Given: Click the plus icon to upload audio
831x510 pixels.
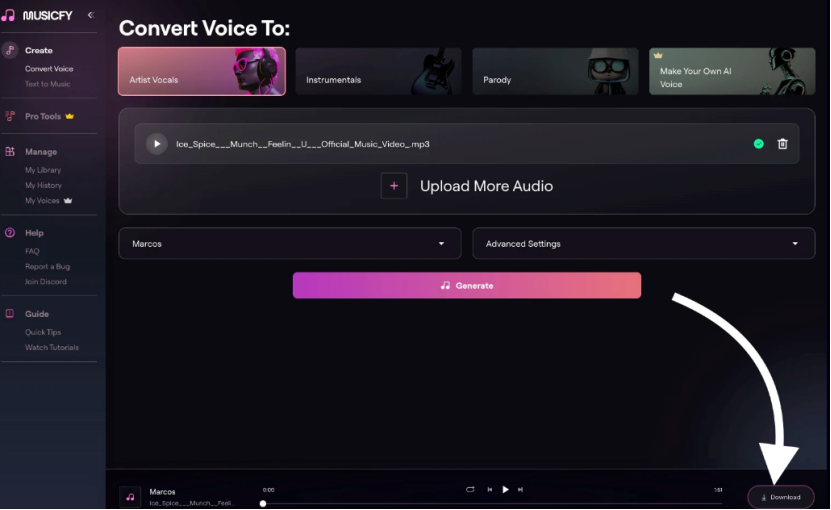Looking at the screenshot, I should coord(394,186).
